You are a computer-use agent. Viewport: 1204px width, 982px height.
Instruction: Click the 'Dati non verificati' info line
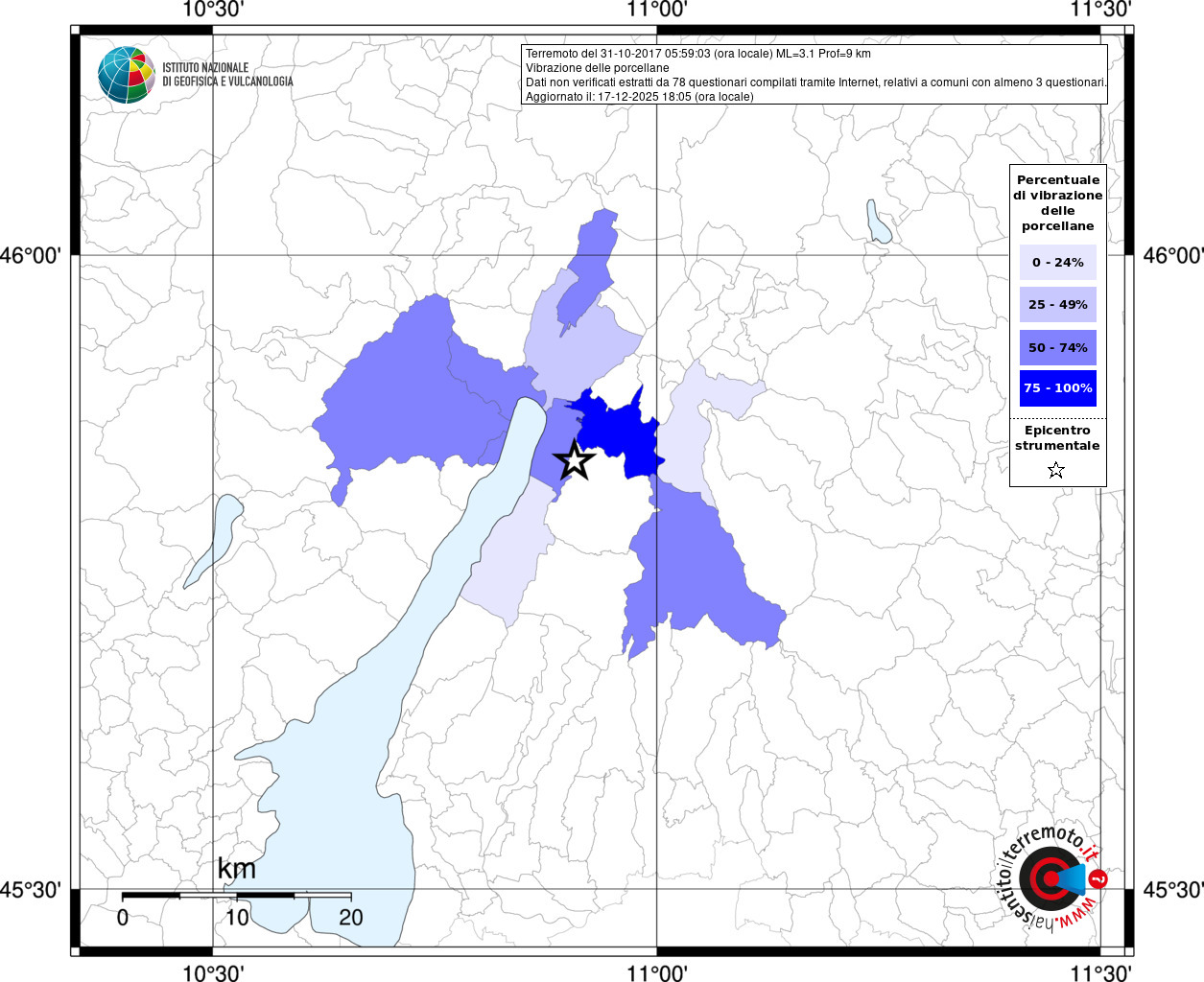tap(816, 82)
